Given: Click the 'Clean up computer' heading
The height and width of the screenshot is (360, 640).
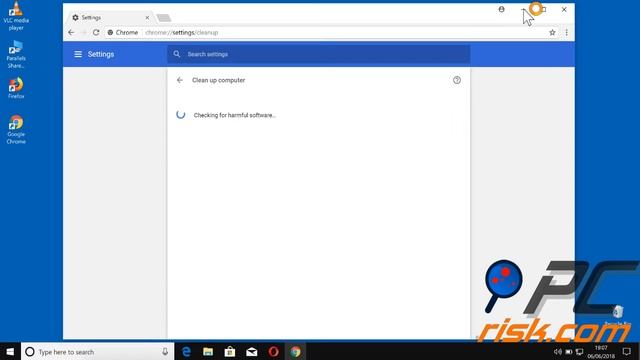Looking at the screenshot, I should point(218,80).
